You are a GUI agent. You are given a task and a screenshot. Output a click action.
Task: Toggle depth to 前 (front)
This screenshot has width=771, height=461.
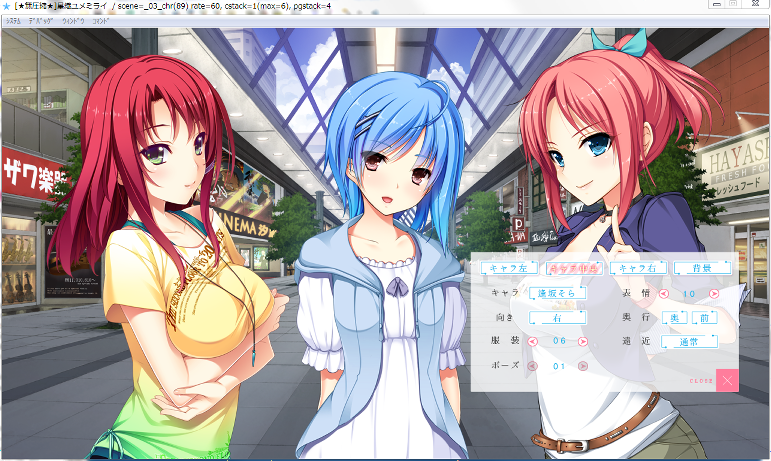(x=704, y=317)
